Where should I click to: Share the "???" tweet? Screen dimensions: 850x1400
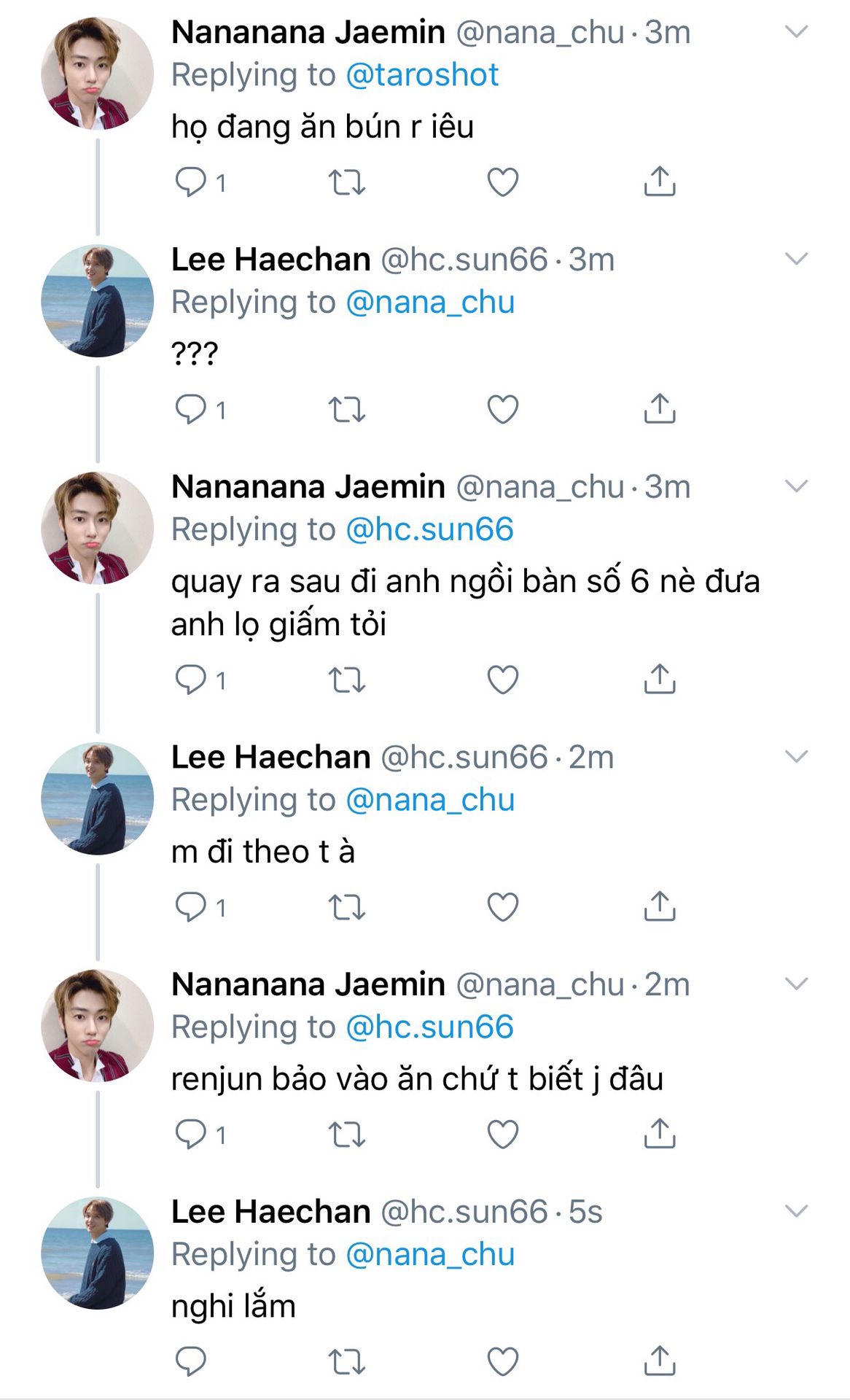click(x=660, y=409)
